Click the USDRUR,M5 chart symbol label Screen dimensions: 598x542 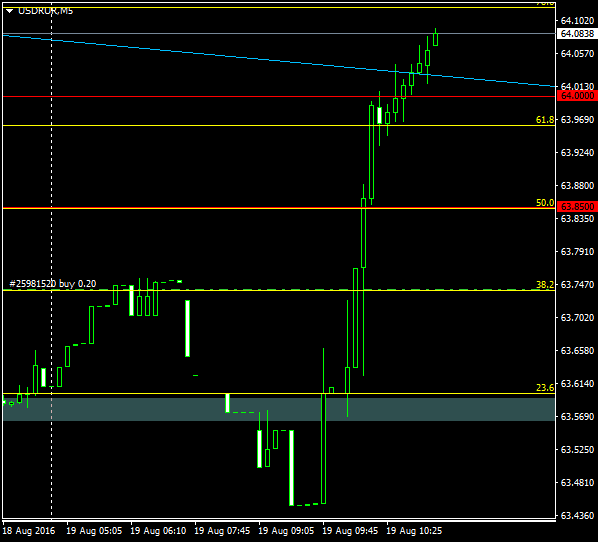tap(45, 11)
